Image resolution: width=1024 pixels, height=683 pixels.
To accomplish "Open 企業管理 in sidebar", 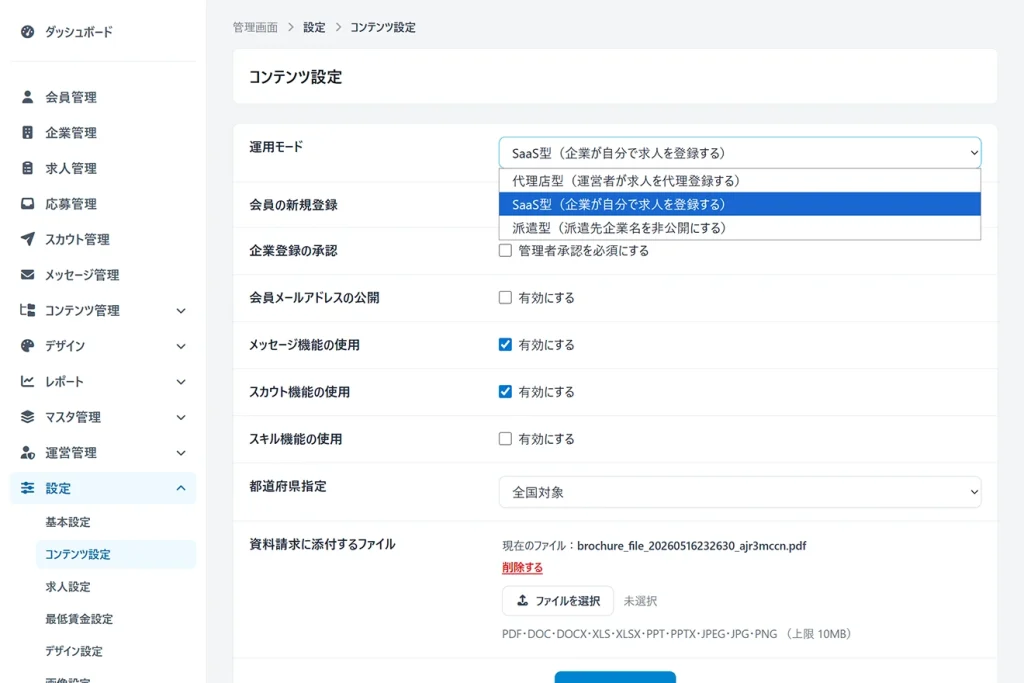I will click(x=71, y=133).
